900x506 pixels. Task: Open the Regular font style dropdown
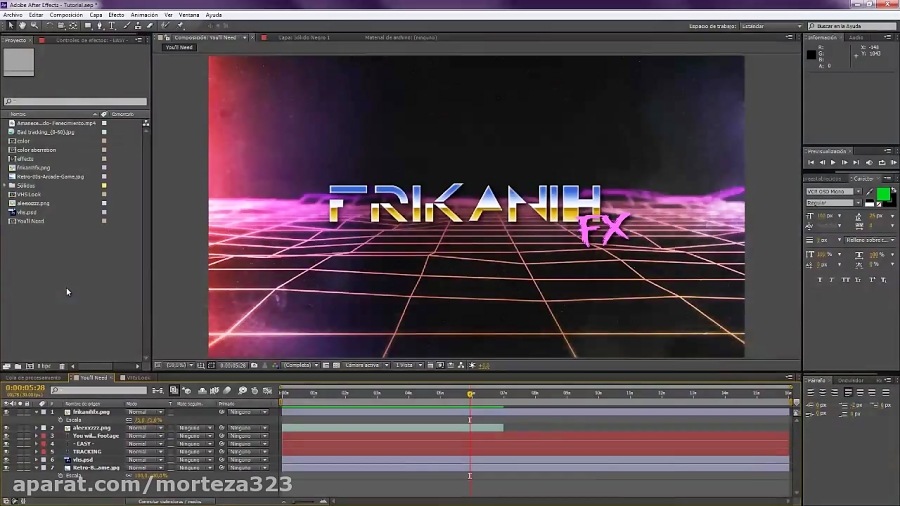pos(858,203)
